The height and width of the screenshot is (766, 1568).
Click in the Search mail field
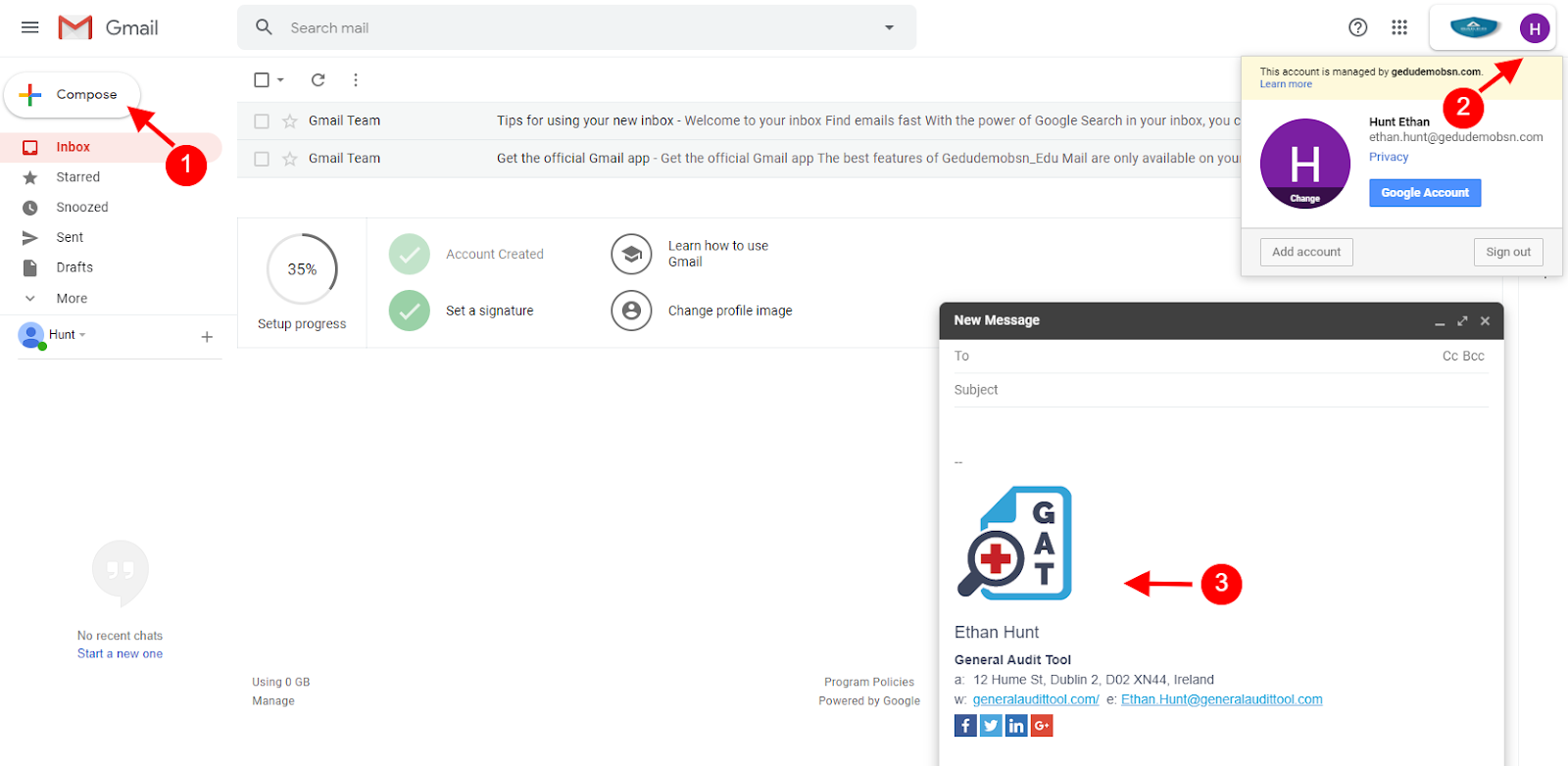click(578, 27)
